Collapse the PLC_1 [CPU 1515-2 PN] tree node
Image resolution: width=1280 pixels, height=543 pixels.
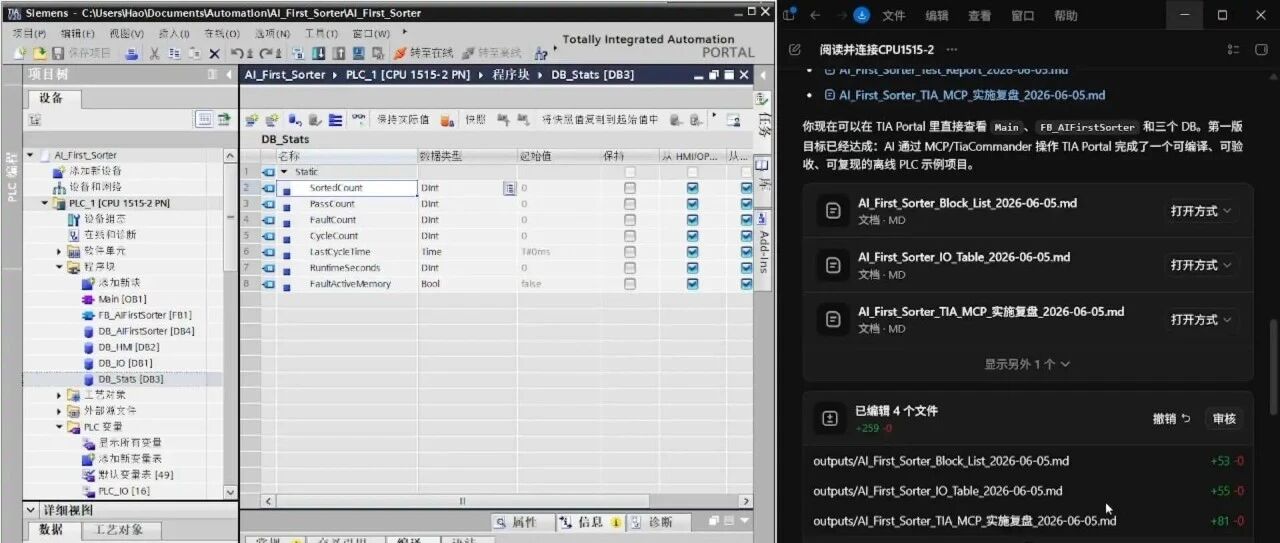[44, 203]
